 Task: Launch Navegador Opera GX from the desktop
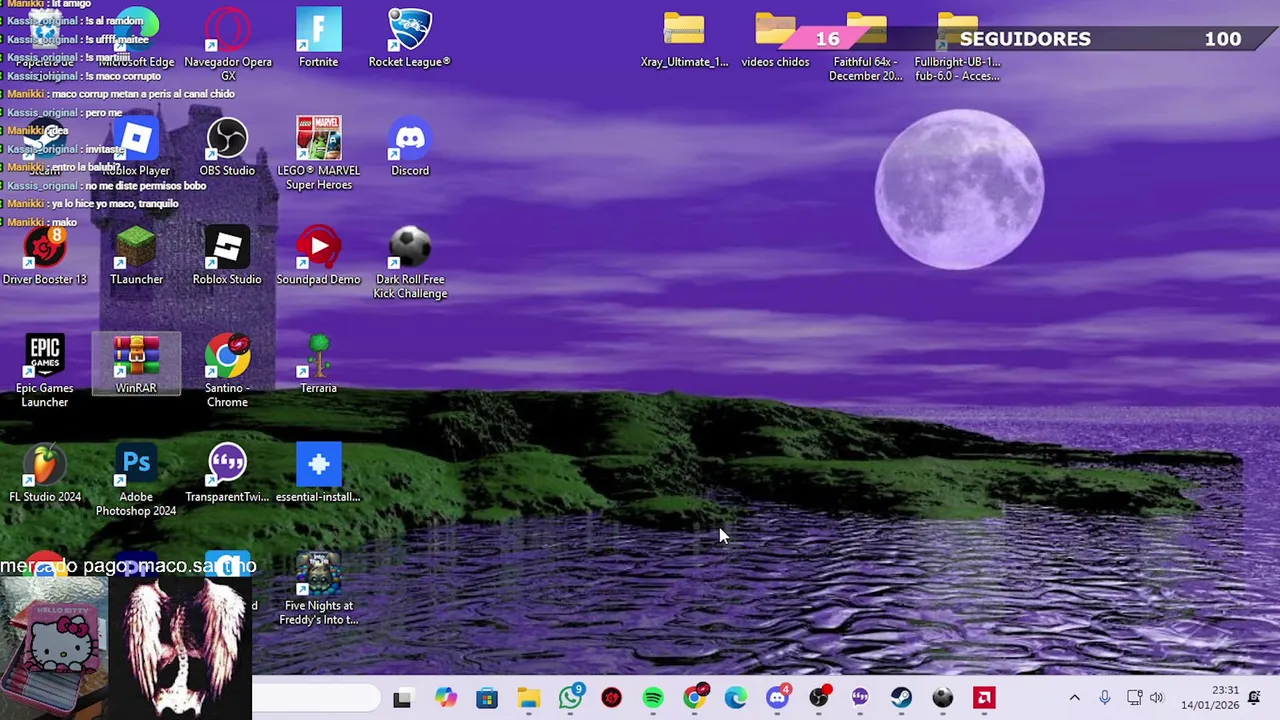pos(228,45)
